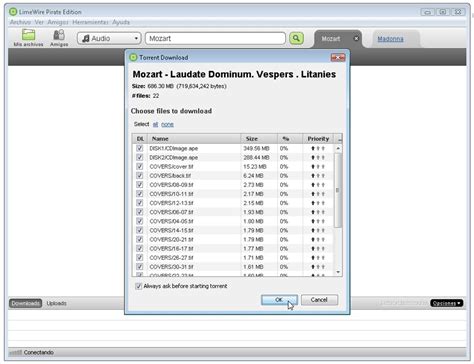Open Mis archivos folder icon
The width and height of the screenshot is (474, 364).
(x=28, y=35)
